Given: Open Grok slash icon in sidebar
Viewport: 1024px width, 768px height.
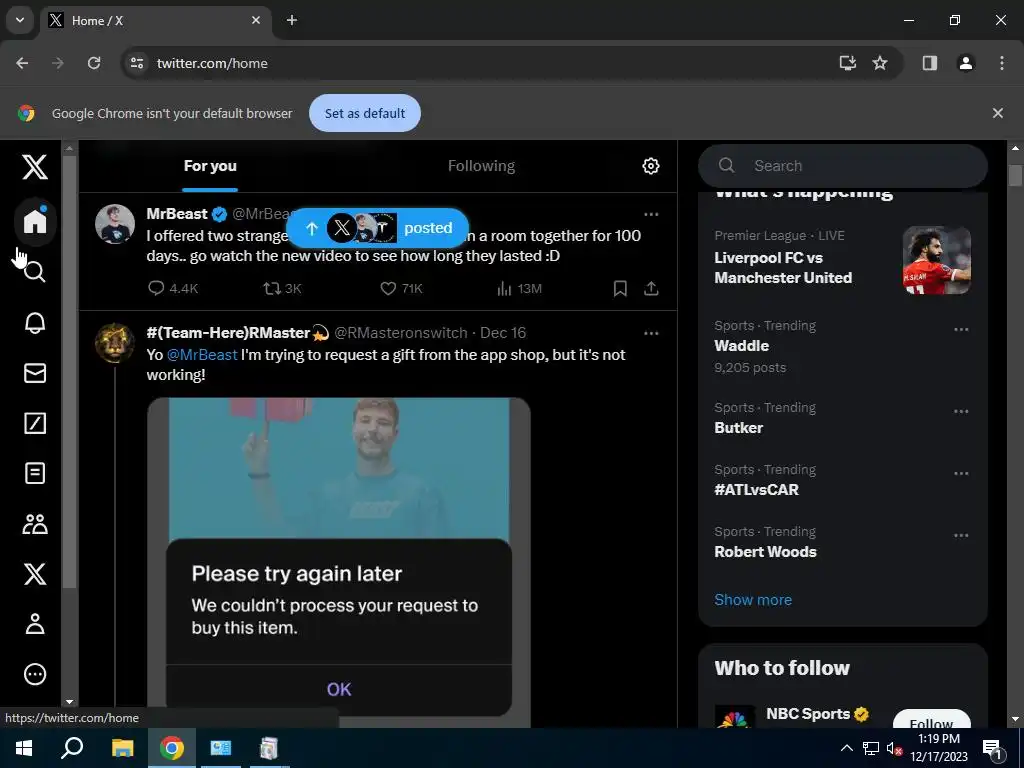Looking at the screenshot, I should 35,423.
